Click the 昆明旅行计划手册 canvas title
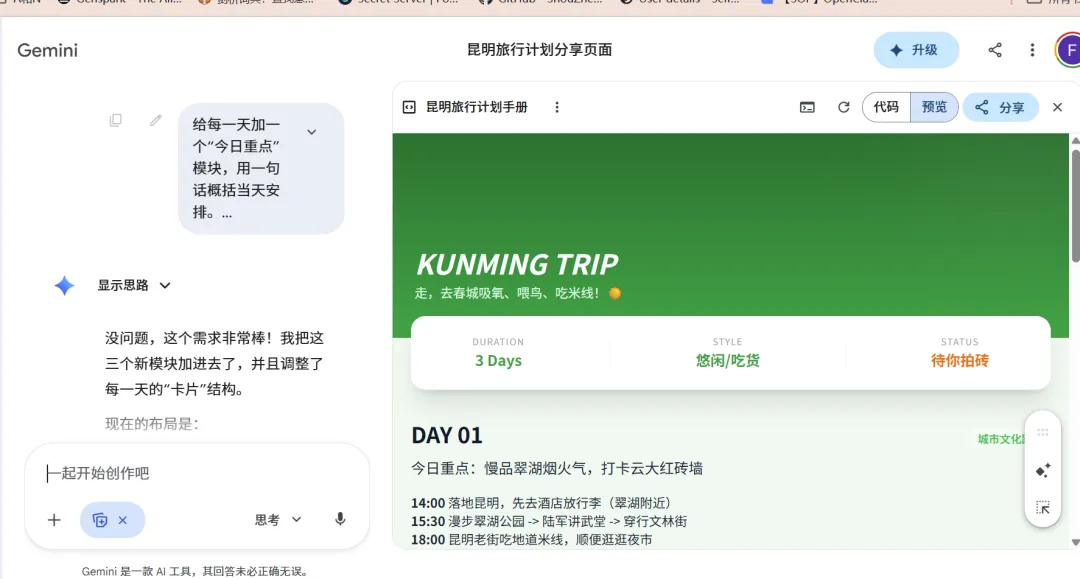 (x=477, y=107)
